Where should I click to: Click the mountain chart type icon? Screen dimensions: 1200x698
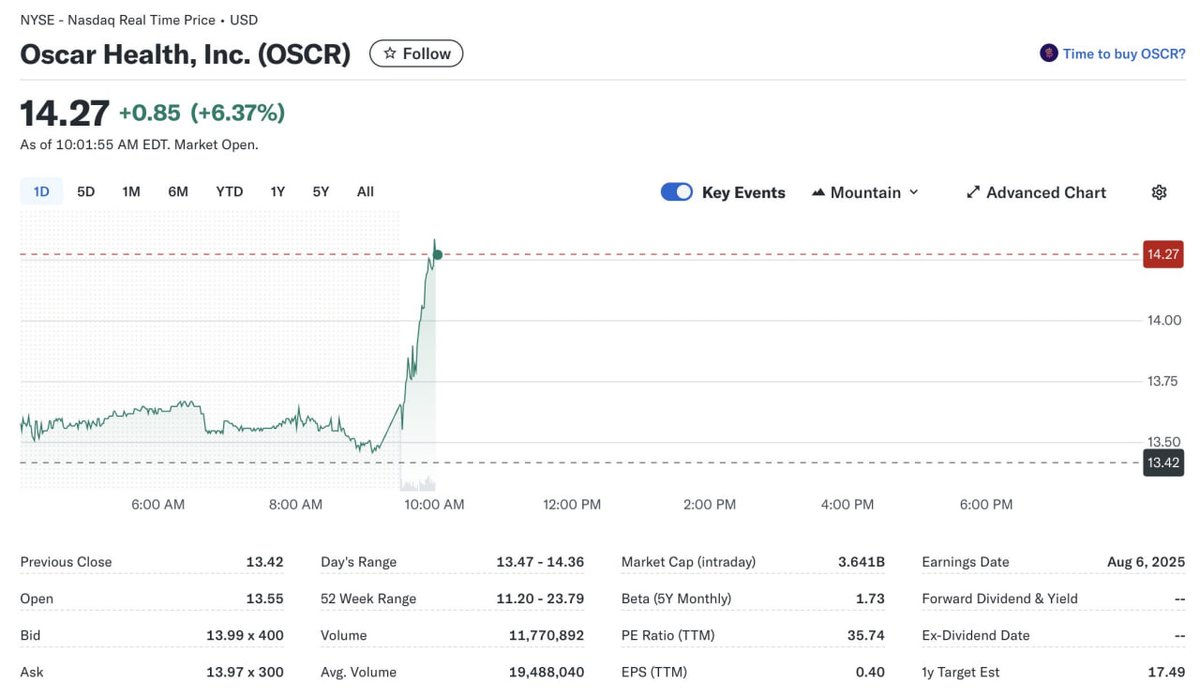[x=818, y=192]
